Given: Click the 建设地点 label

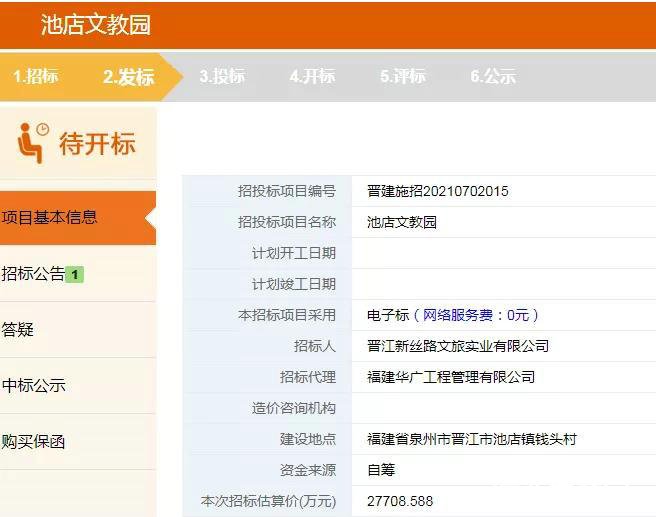Looking at the screenshot, I should pos(308,439).
